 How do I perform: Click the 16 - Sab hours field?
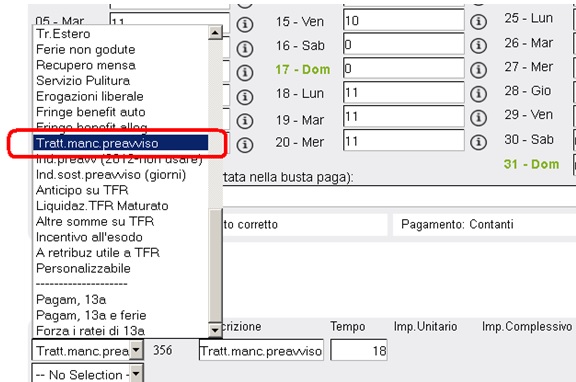tap(403, 44)
